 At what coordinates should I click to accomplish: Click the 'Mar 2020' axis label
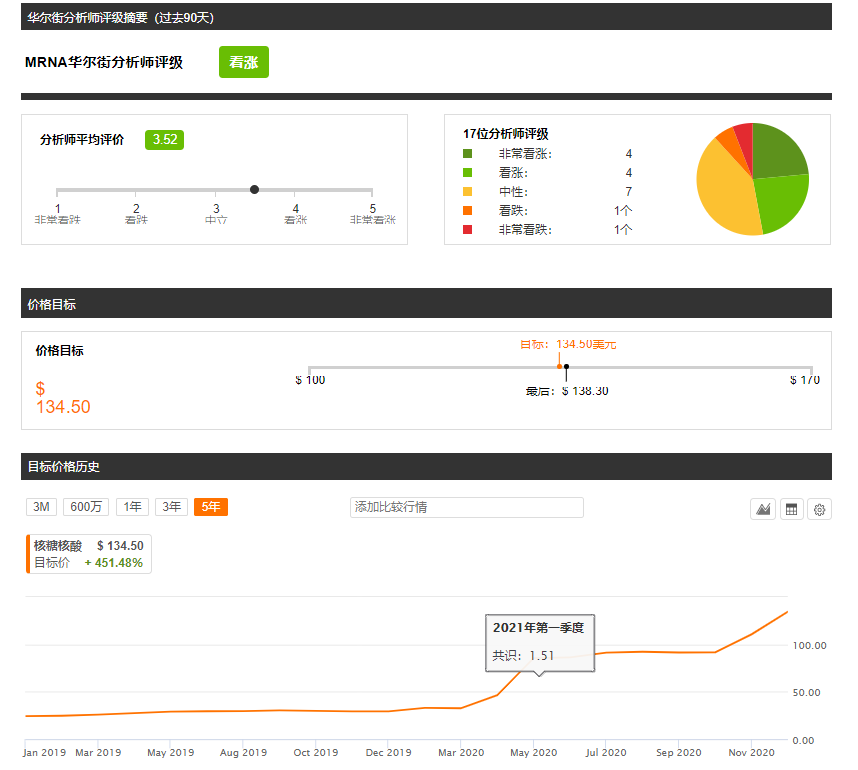(461, 752)
